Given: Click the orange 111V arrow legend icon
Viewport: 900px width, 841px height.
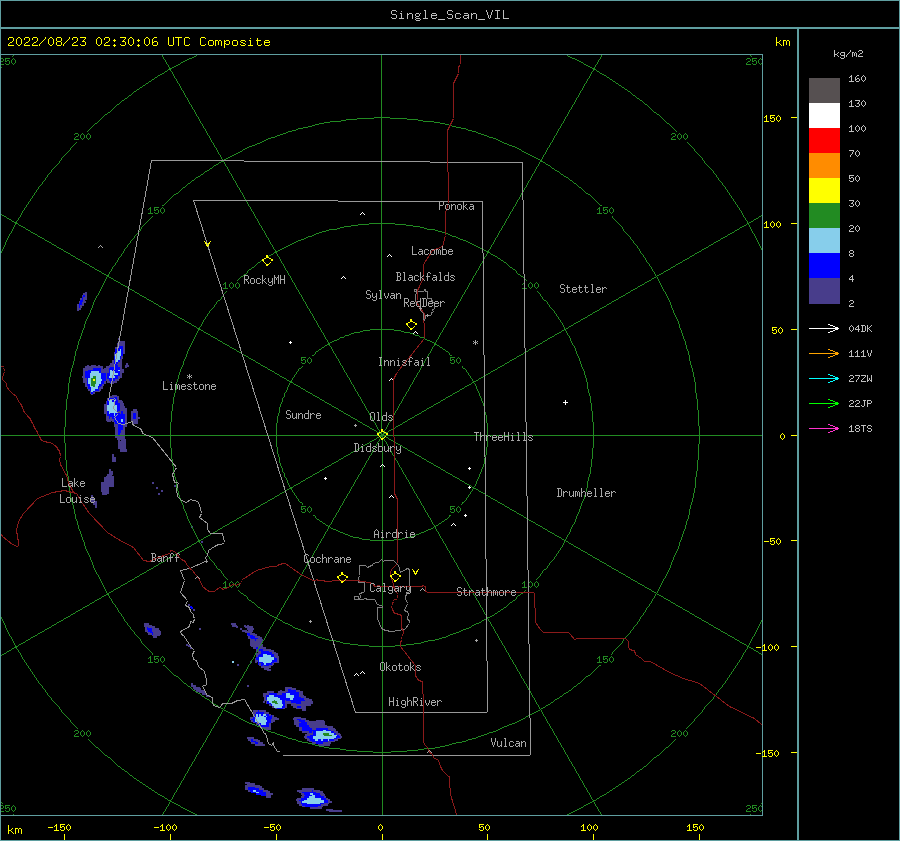Looking at the screenshot, I should click(x=824, y=354).
